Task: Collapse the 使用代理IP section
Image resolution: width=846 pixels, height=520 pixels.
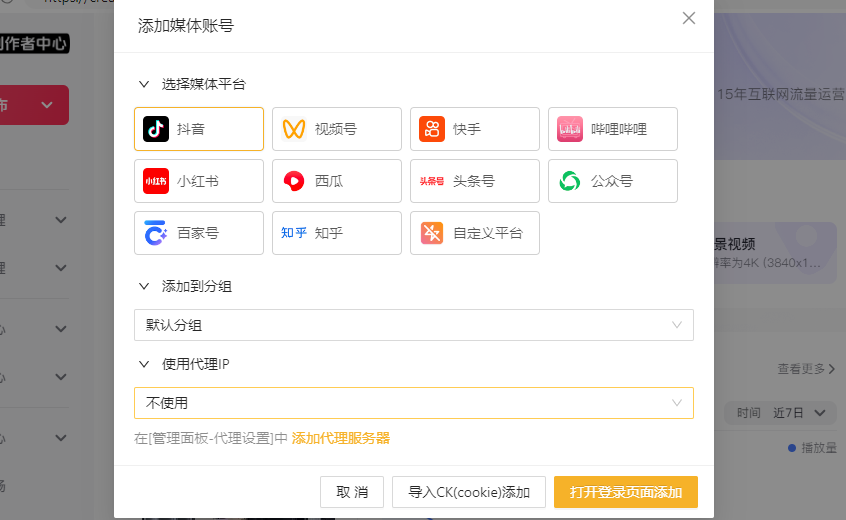Action: (x=144, y=364)
